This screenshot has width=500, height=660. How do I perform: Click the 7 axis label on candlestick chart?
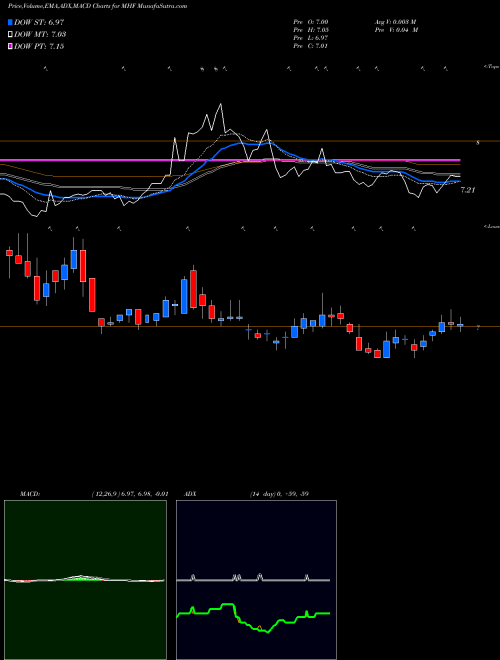point(478,327)
